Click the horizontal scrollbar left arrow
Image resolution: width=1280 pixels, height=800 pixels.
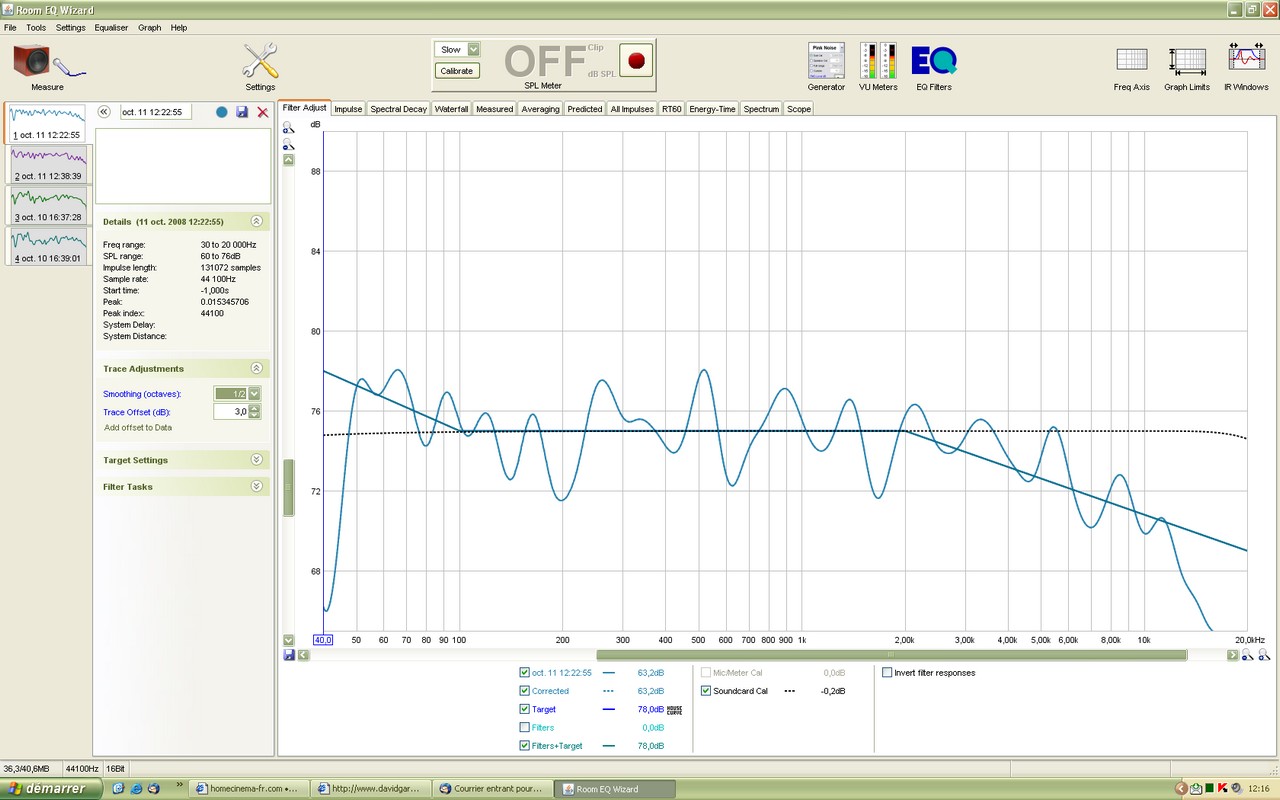pyautogui.click(x=303, y=655)
